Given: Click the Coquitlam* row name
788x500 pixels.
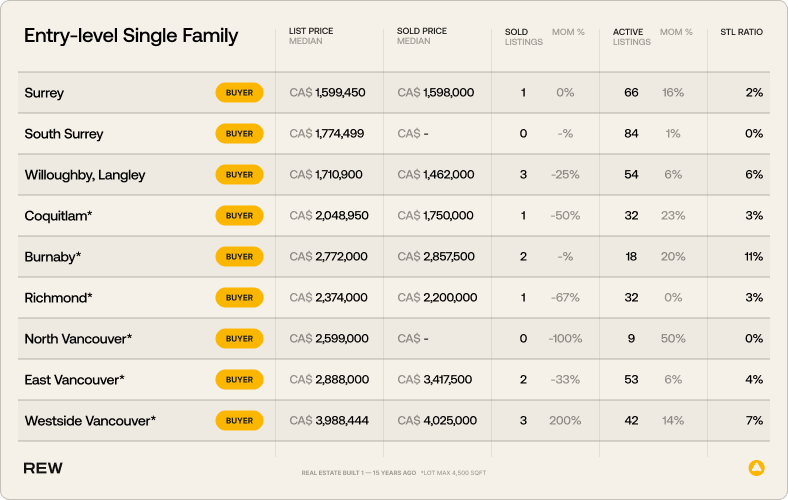Looking at the screenshot, I should click(x=58, y=216).
